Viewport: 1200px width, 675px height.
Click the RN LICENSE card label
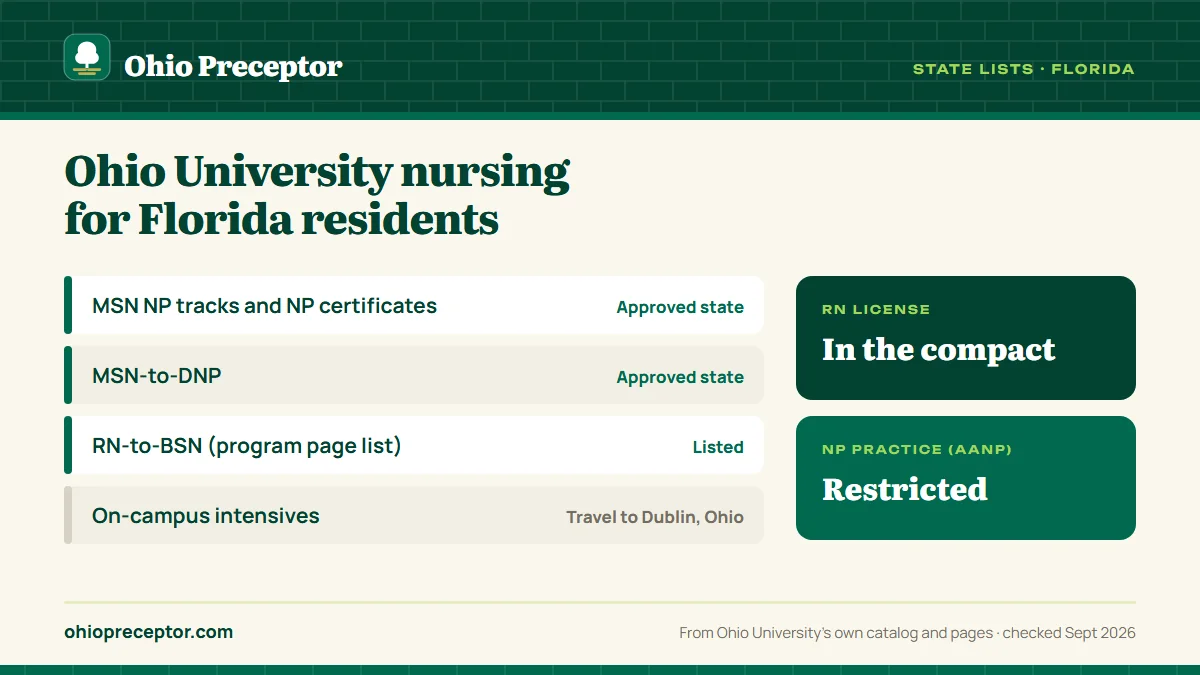tap(876, 310)
